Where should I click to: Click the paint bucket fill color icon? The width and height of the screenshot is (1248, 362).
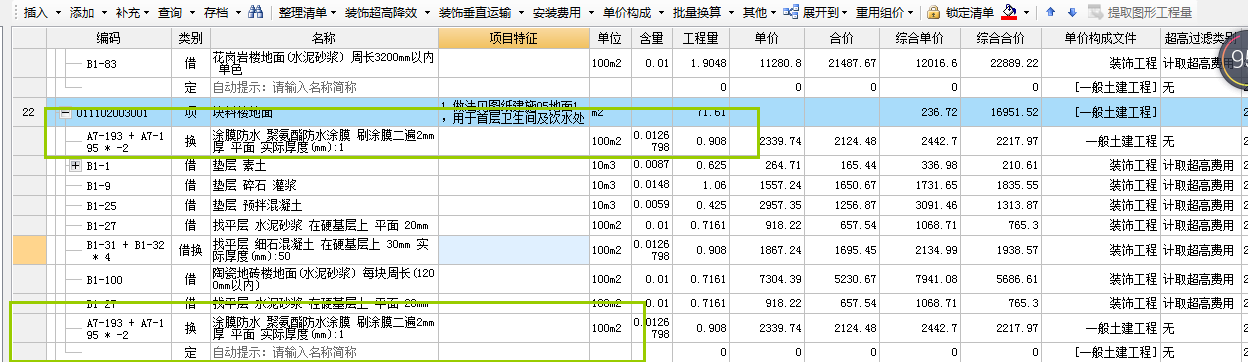click(1009, 12)
